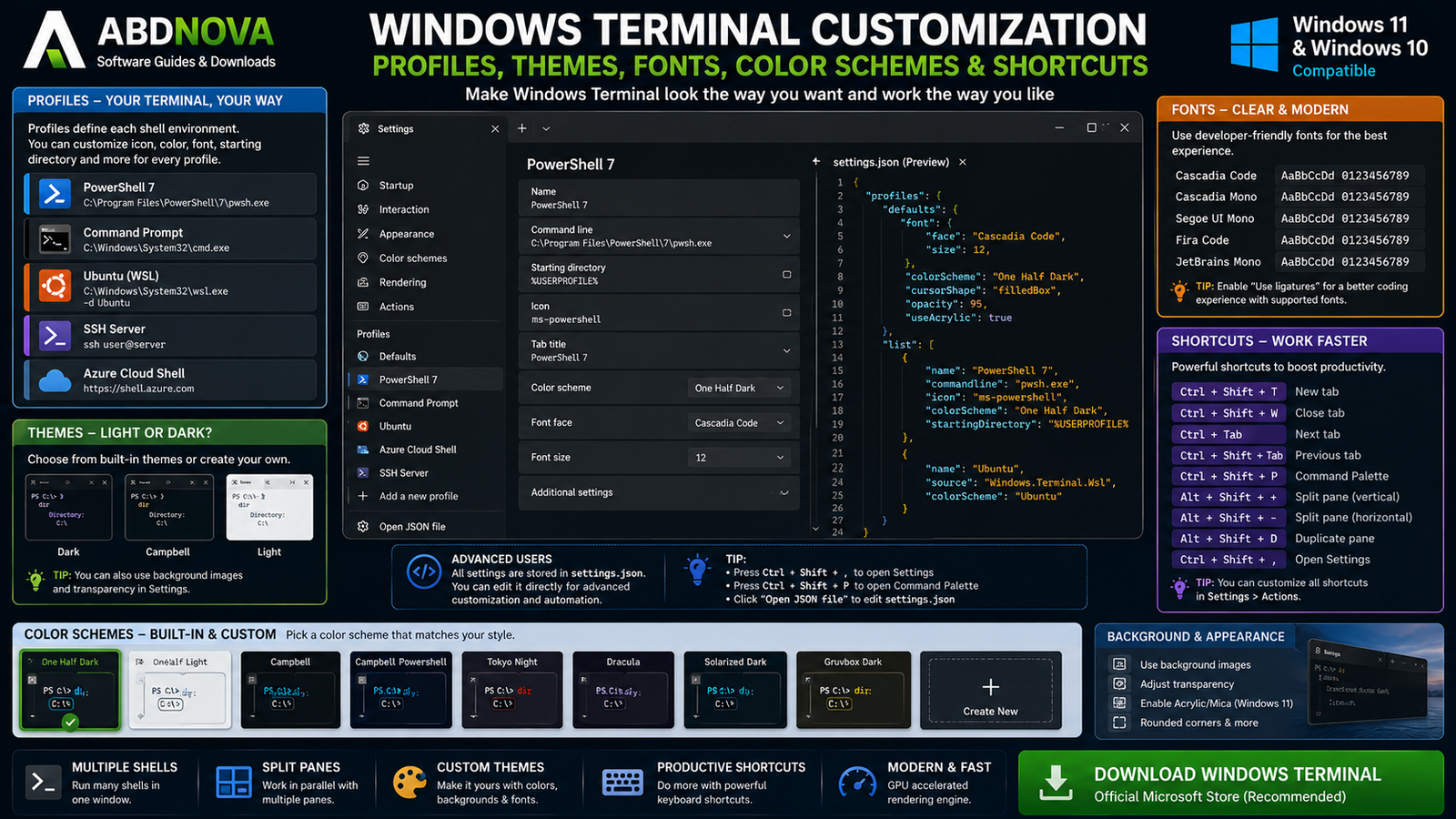The height and width of the screenshot is (819, 1456).
Task: Click the Color schemes icon in sidebar
Action: pyautogui.click(x=363, y=258)
